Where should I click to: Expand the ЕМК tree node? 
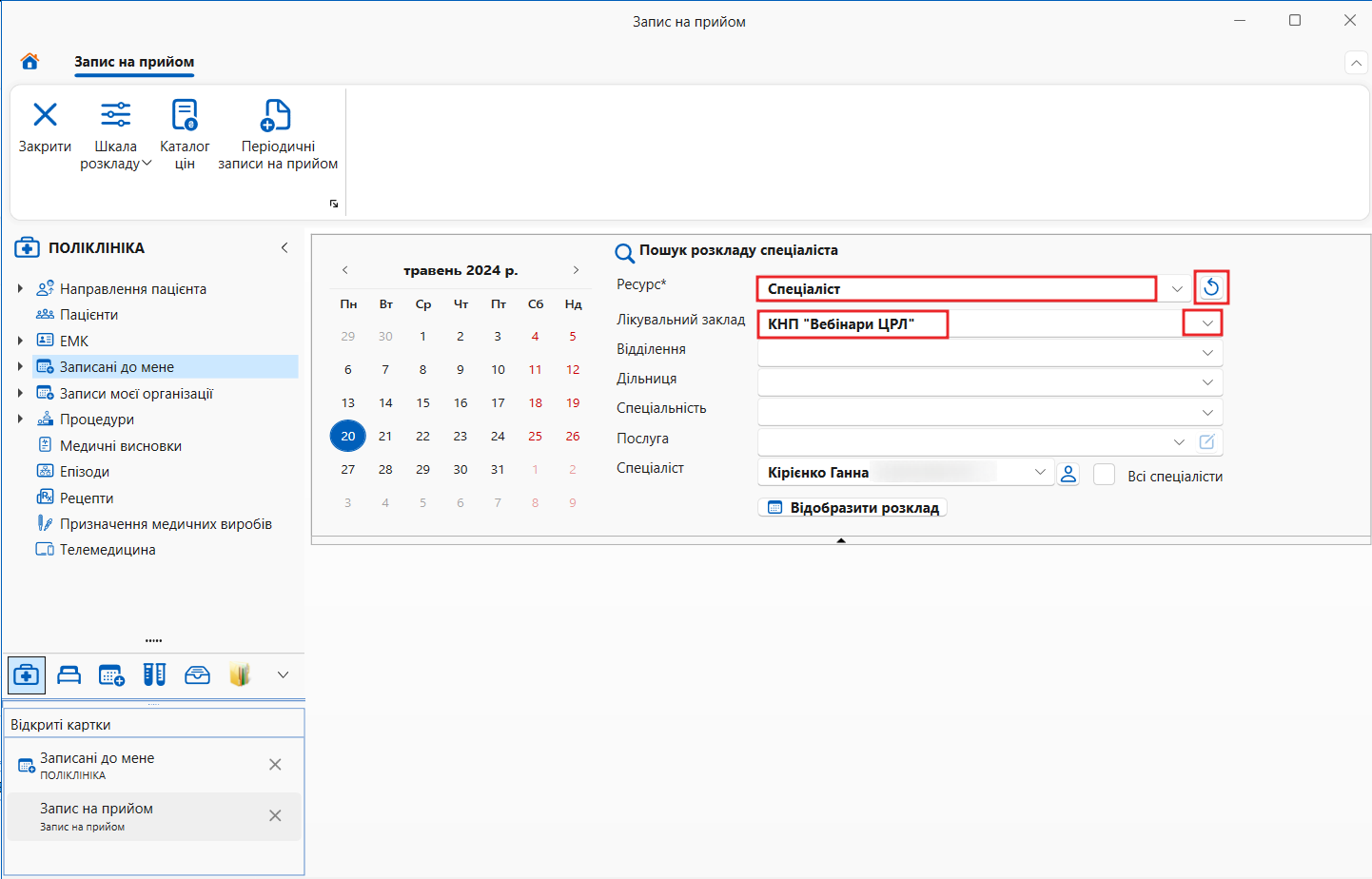pos(20,341)
